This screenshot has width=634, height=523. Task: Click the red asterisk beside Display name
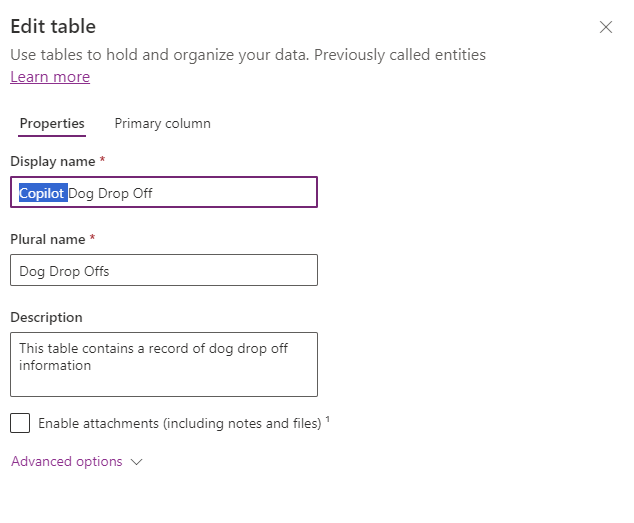click(102, 161)
